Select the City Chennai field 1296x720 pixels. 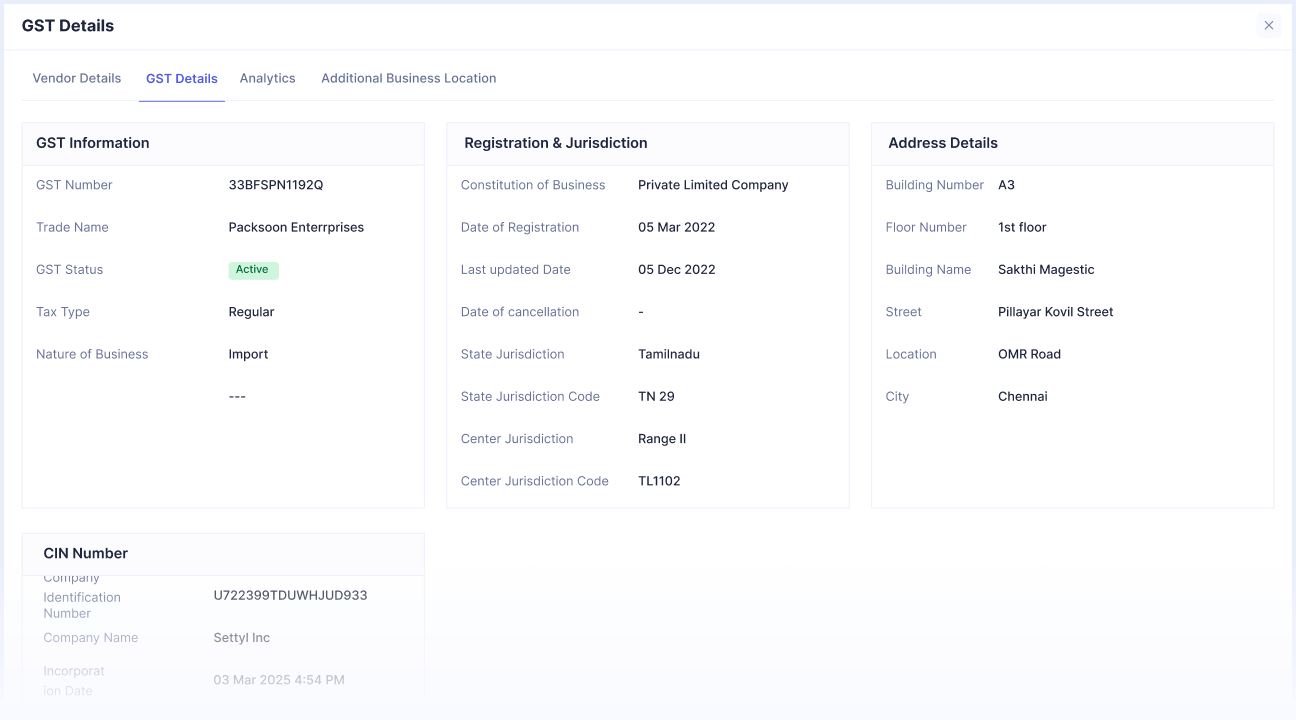(x=1022, y=396)
